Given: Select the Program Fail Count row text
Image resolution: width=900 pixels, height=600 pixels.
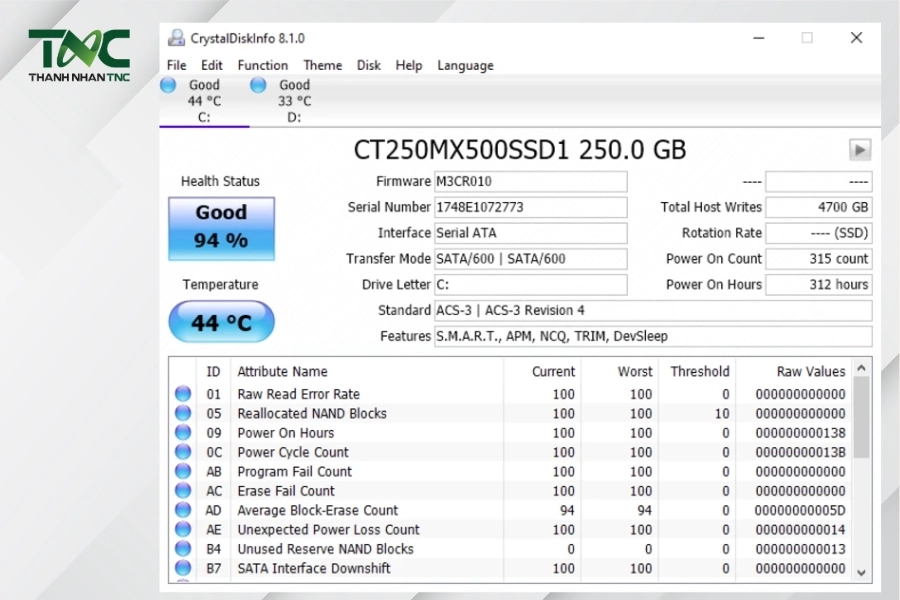Looking at the screenshot, I should pos(294,472).
